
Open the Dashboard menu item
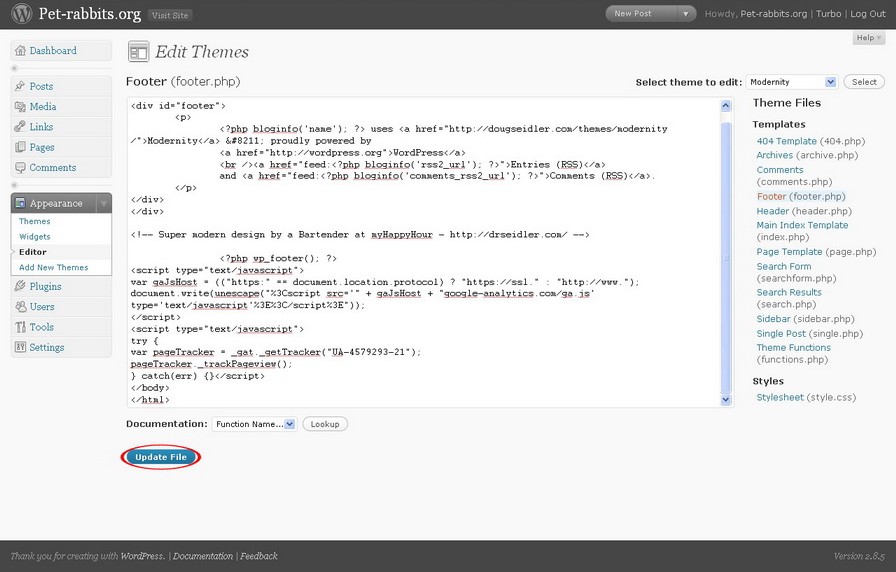(53, 51)
